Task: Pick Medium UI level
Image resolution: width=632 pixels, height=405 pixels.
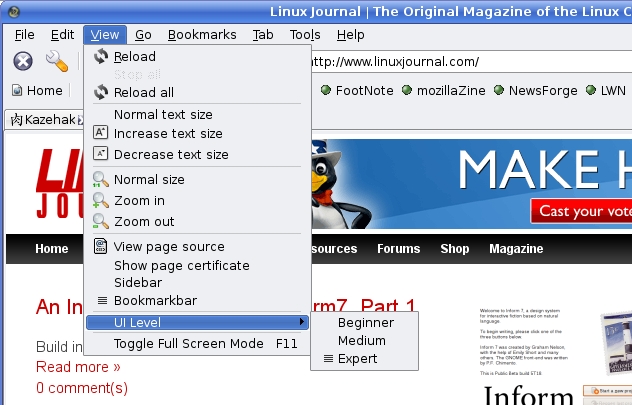Action: (361, 341)
